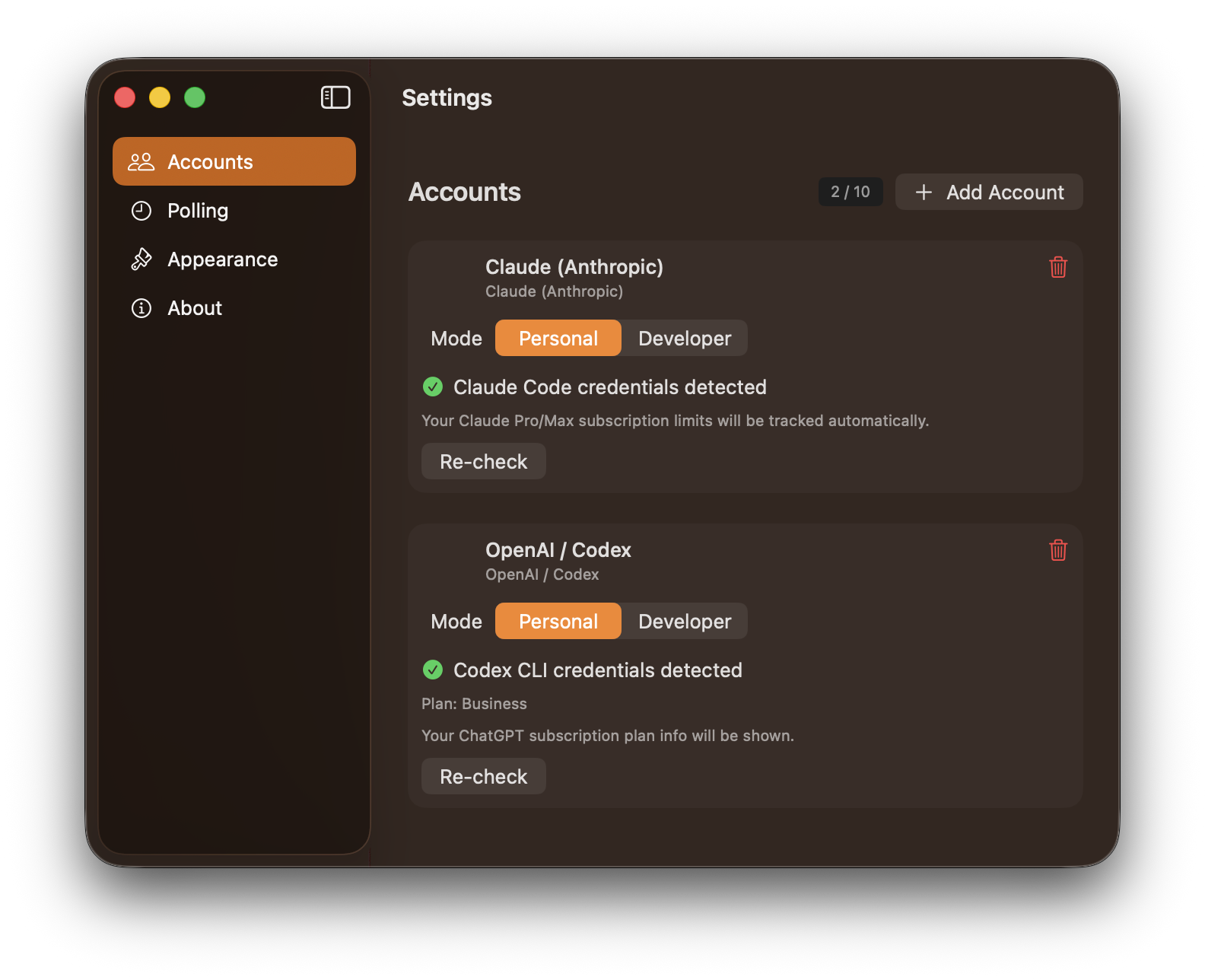This screenshot has width=1205, height=980.
Task: Open the Accounts settings section
Action: point(234,161)
